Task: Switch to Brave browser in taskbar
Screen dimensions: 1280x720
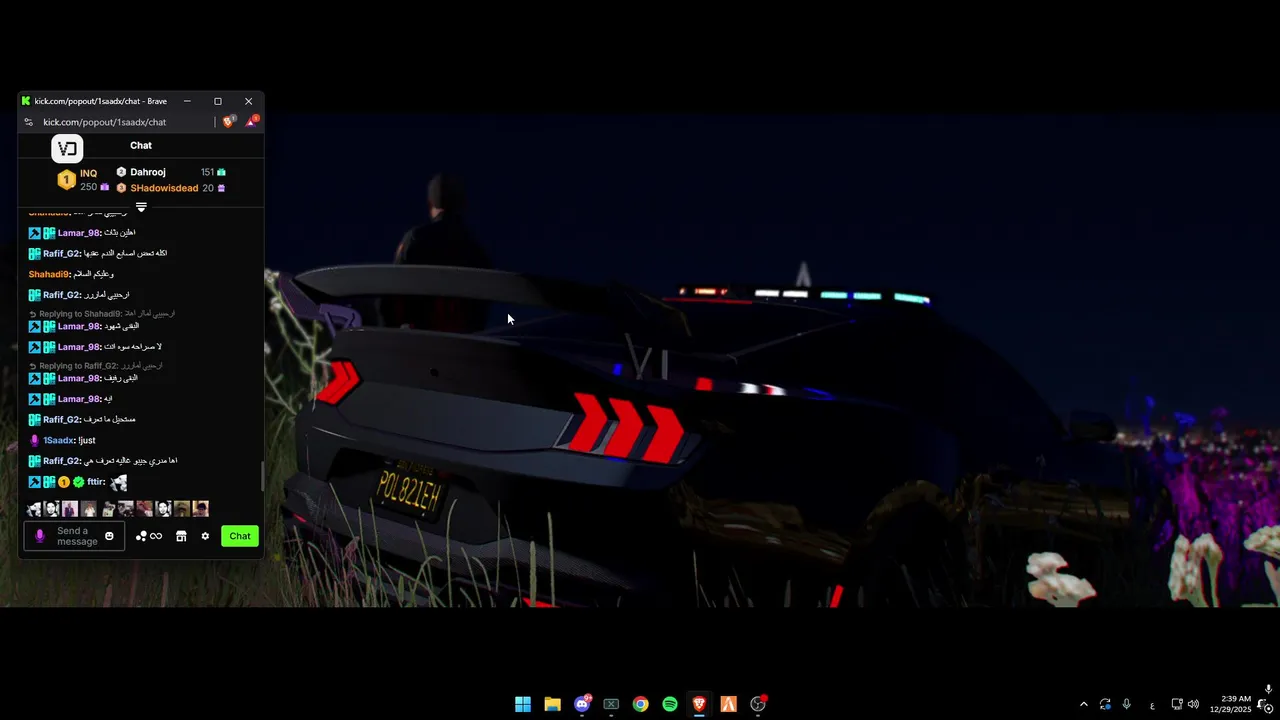Action: point(699,704)
